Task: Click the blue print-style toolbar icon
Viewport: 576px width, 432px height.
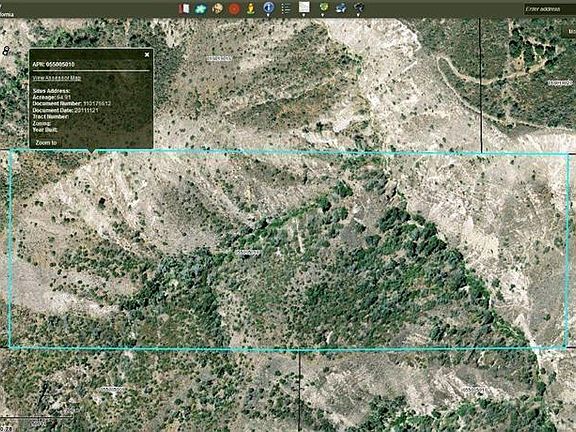Action: (x=341, y=8)
